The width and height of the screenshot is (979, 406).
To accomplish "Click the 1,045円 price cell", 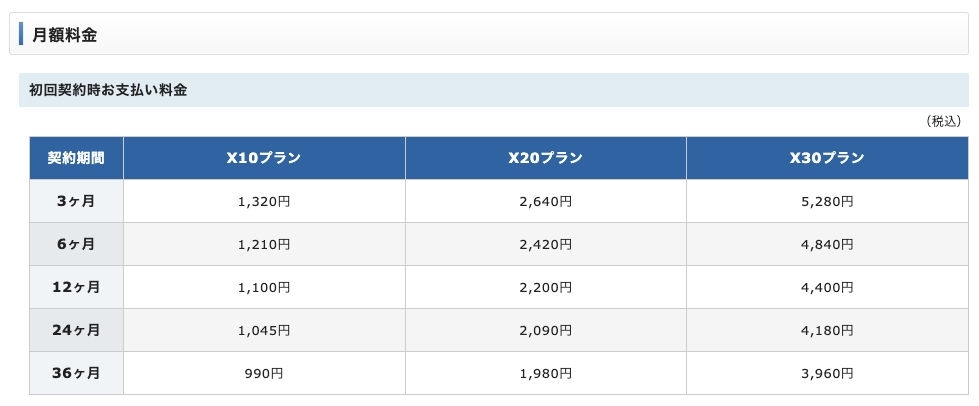I will pyautogui.click(x=264, y=330).
